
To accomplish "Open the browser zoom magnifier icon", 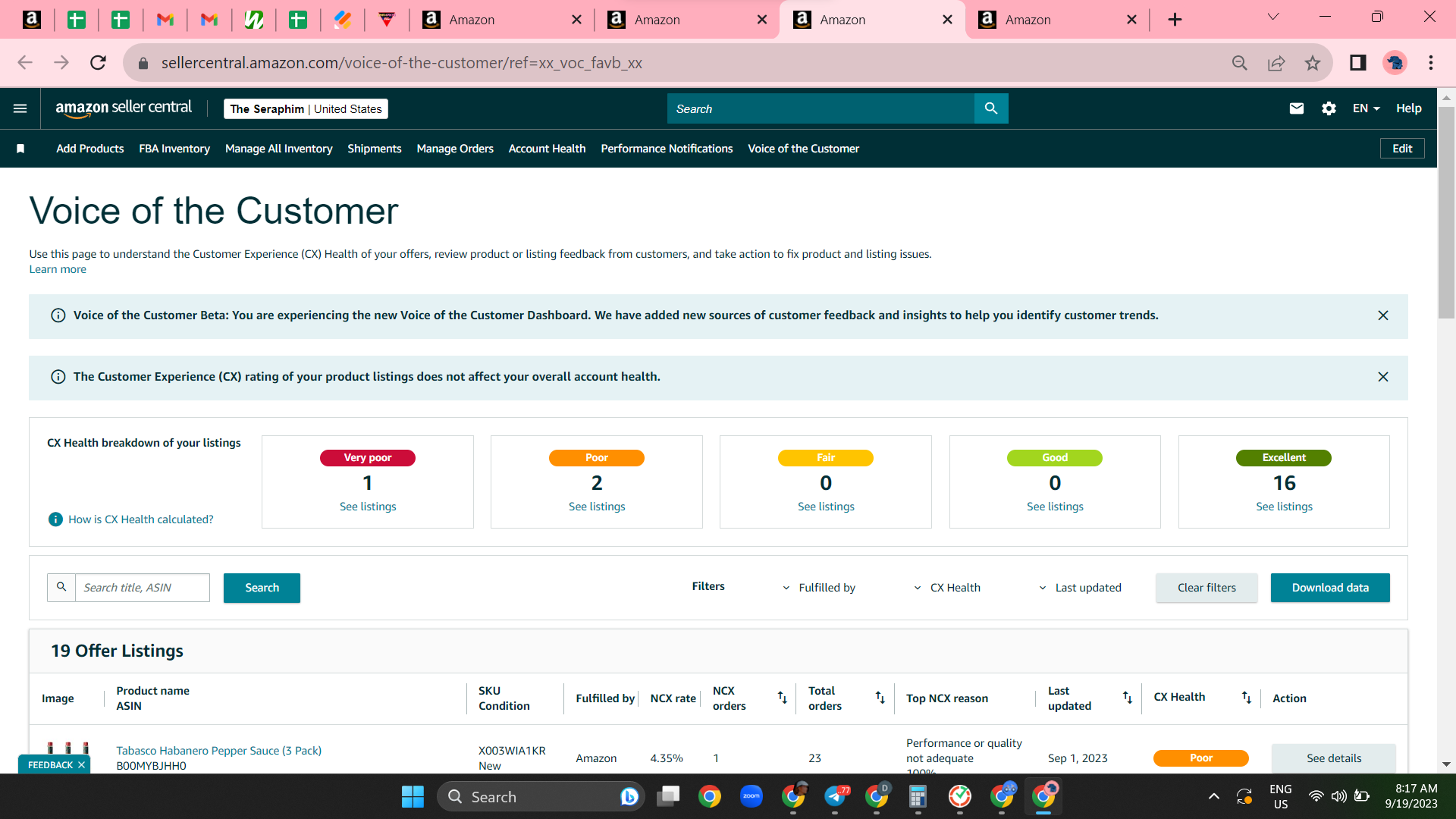I will (1240, 63).
